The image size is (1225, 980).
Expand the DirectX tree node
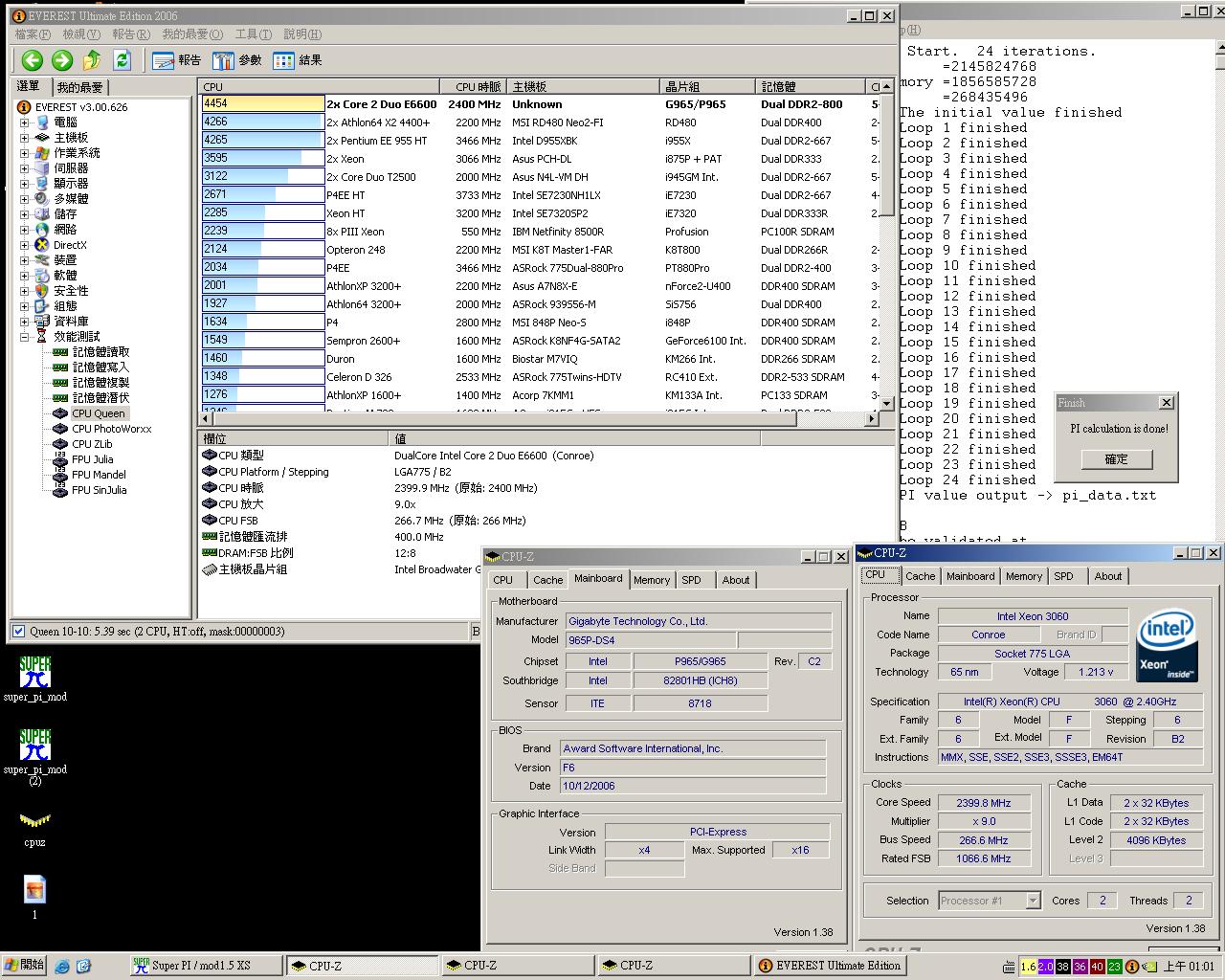pos(24,245)
